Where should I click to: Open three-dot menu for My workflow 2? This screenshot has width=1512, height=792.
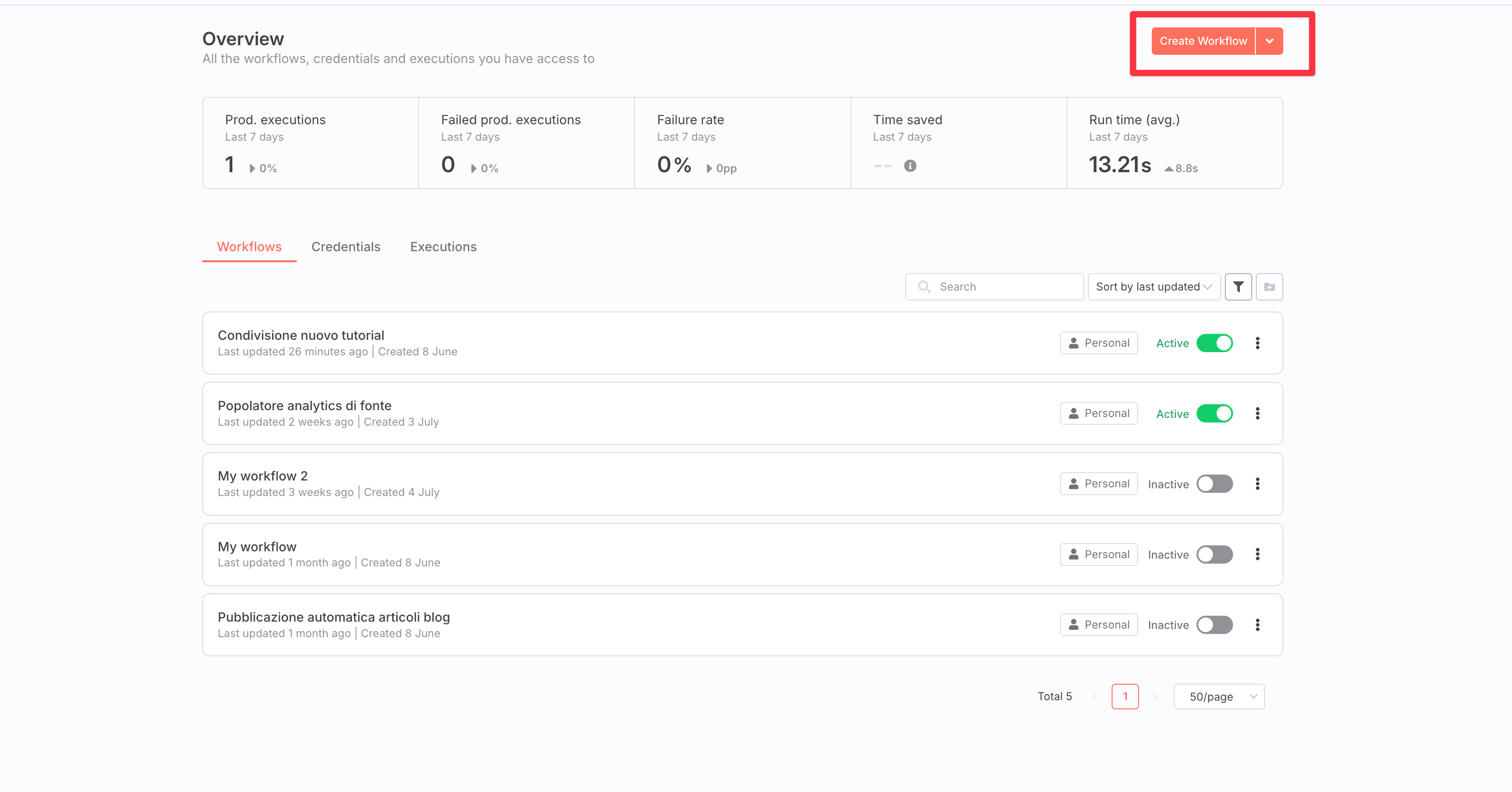click(1257, 484)
